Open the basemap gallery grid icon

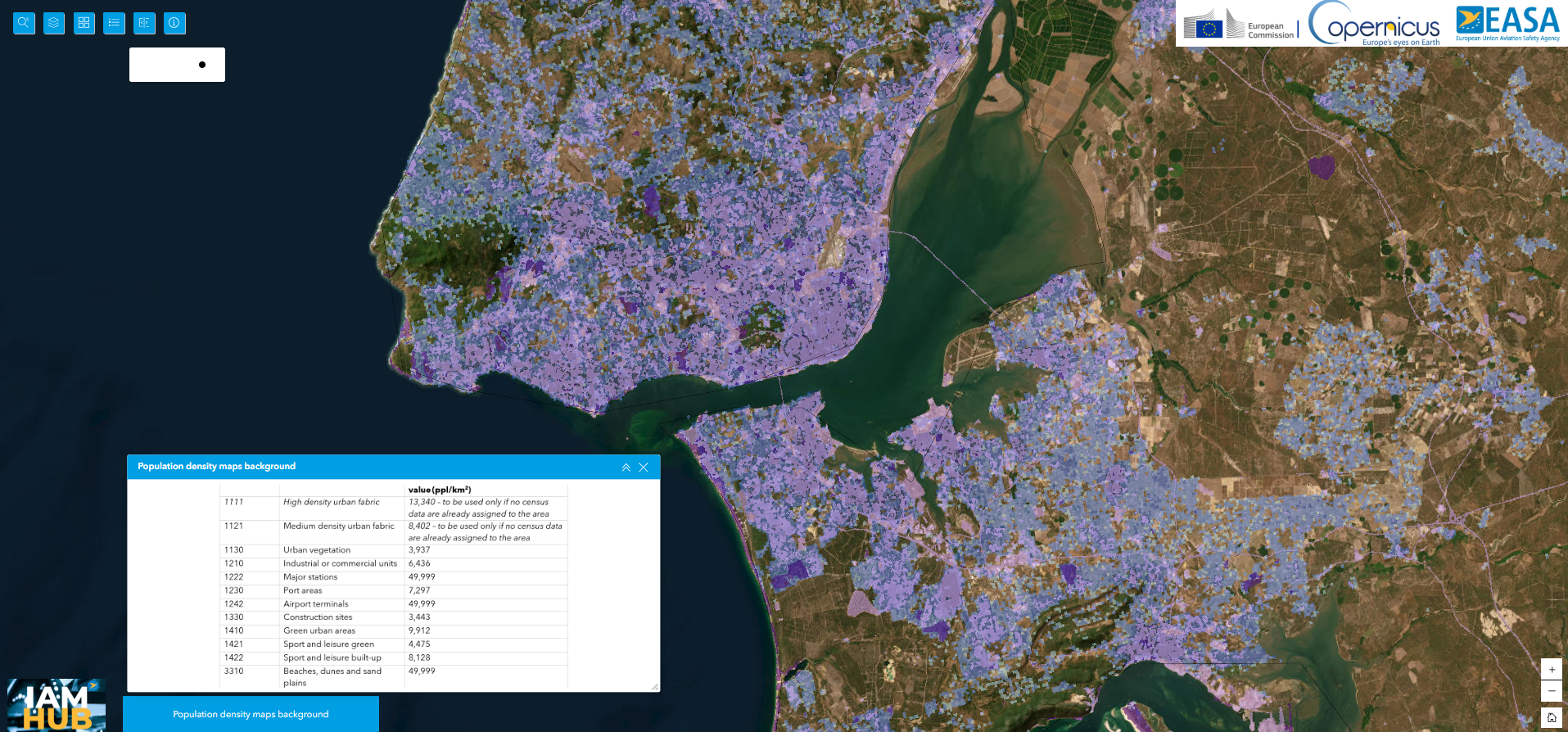(84, 23)
